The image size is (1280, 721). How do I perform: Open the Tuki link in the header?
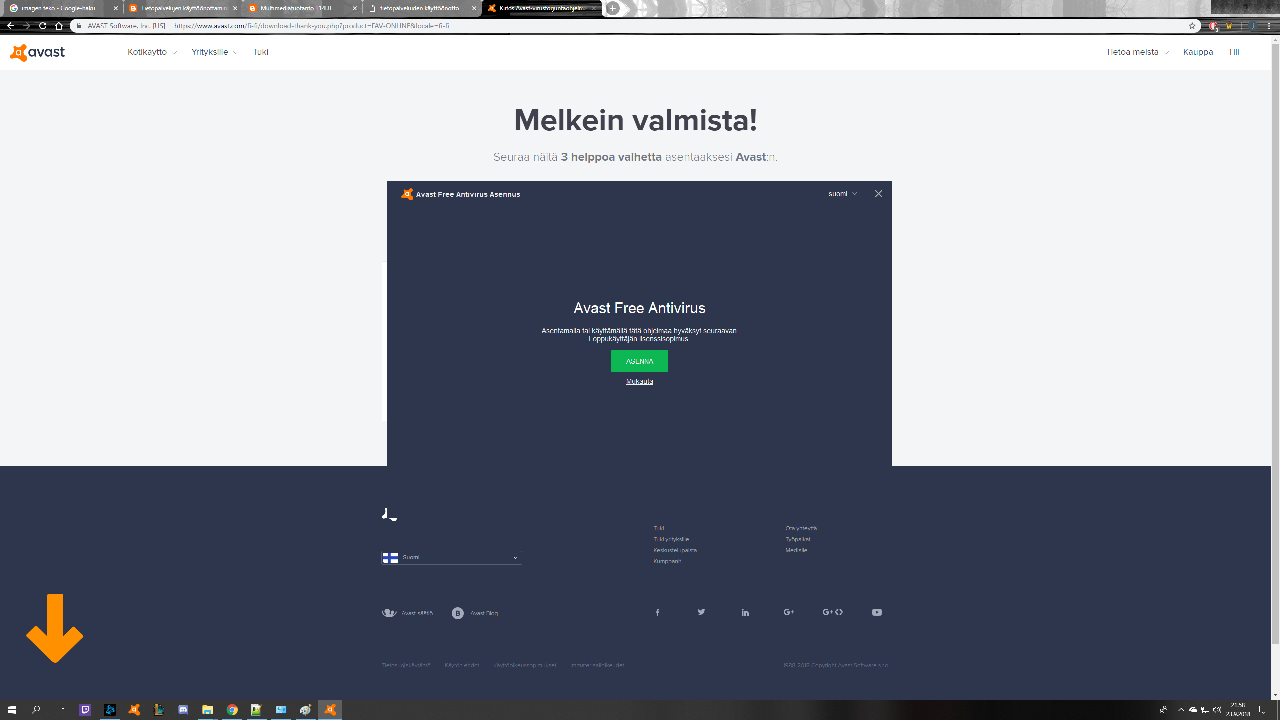pos(261,52)
